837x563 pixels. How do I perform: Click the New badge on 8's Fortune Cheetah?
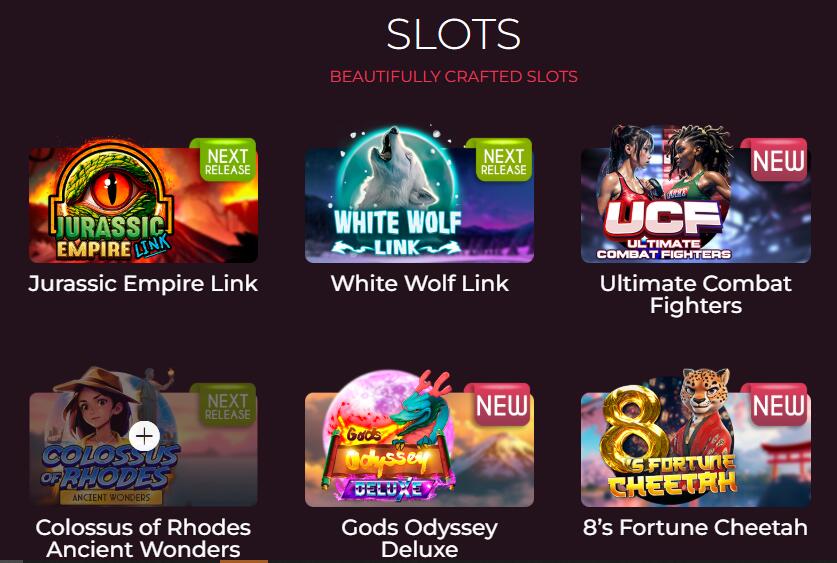coord(774,405)
